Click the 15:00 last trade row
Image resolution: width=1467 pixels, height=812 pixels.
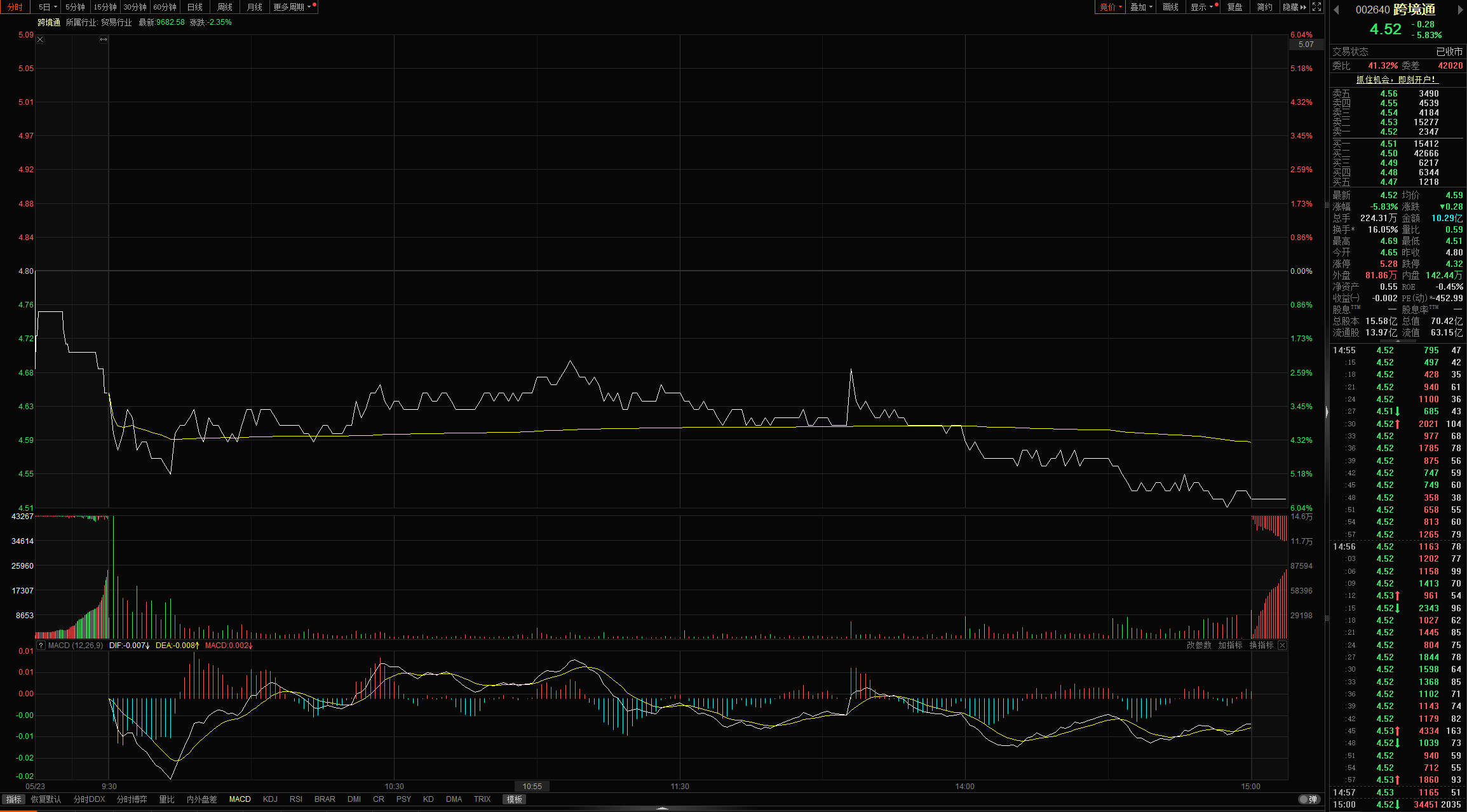pyautogui.click(x=1398, y=804)
